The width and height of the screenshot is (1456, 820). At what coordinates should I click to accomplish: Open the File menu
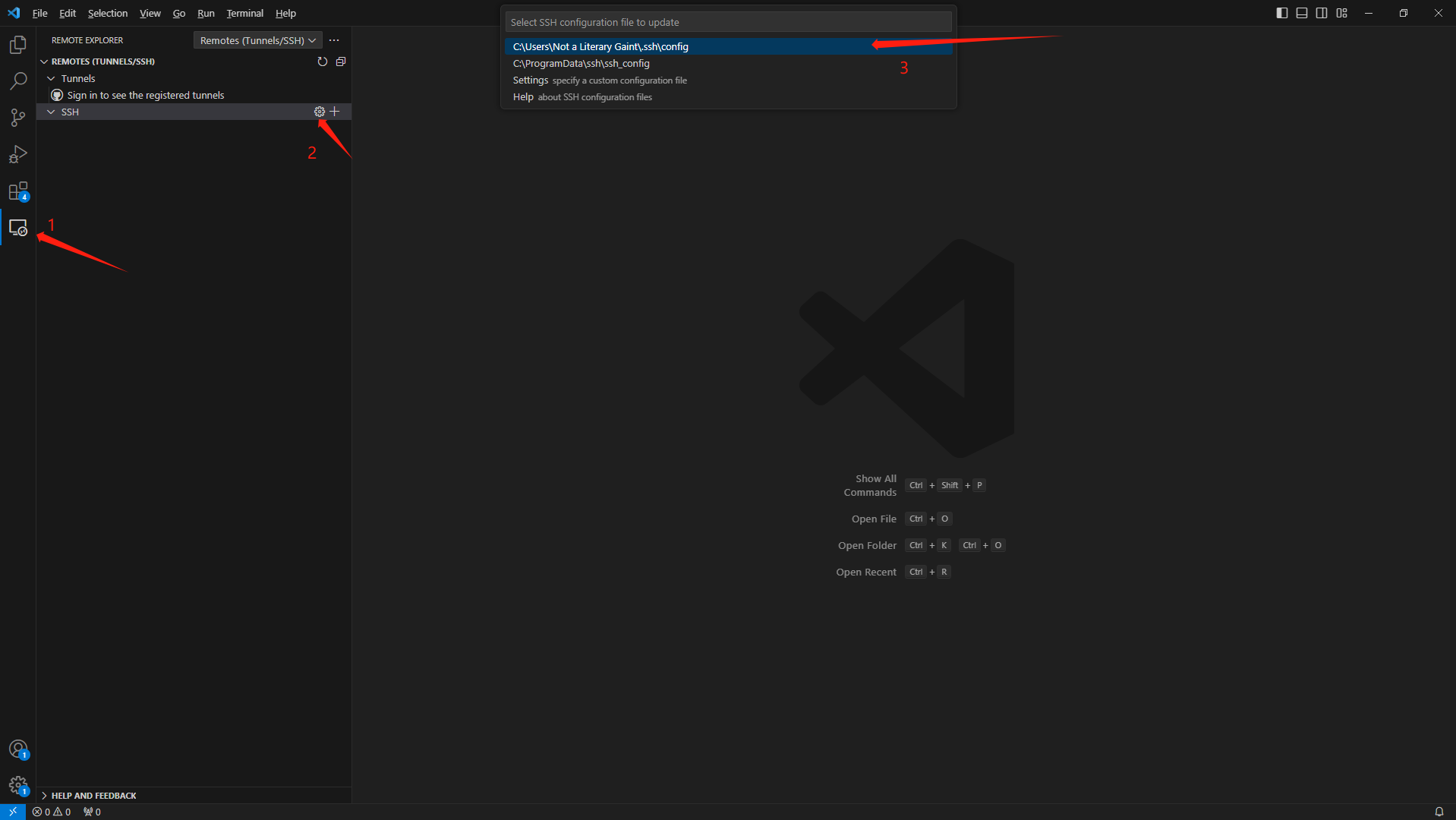pos(40,13)
